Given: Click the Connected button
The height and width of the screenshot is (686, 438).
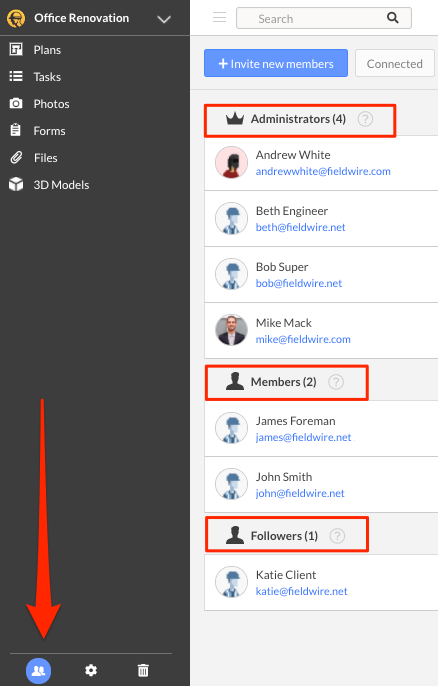Looking at the screenshot, I should (x=395, y=63).
